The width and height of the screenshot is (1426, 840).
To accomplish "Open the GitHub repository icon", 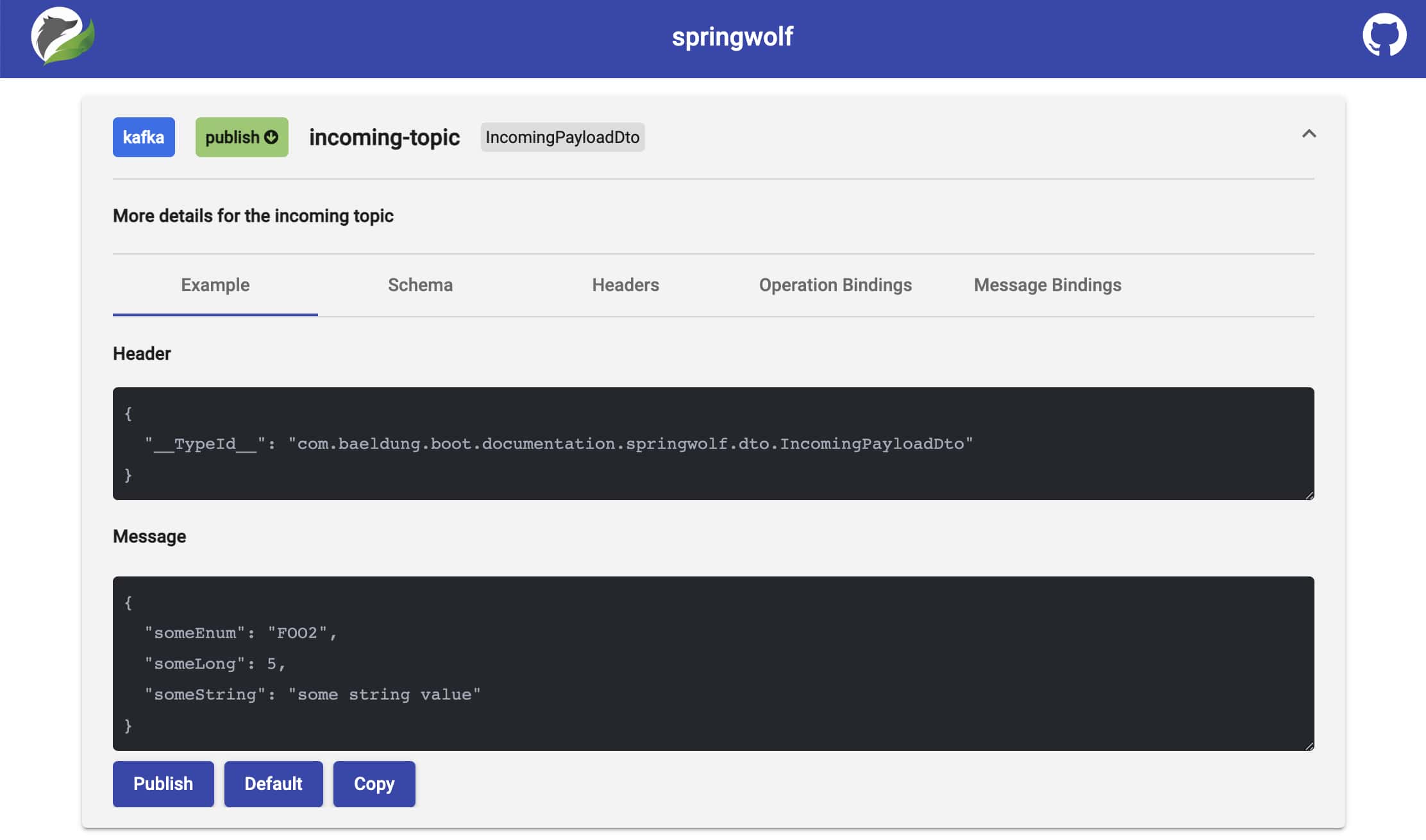I will pyautogui.click(x=1384, y=35).
